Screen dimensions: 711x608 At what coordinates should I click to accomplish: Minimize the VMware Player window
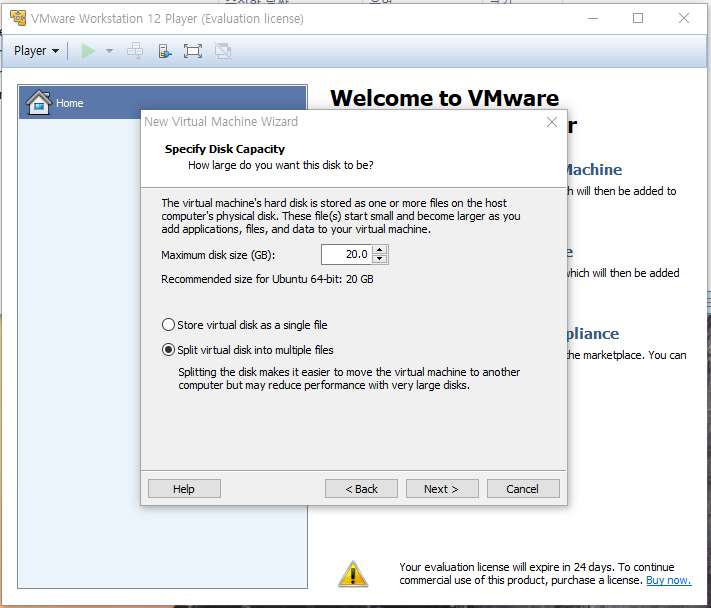(593, 18)
